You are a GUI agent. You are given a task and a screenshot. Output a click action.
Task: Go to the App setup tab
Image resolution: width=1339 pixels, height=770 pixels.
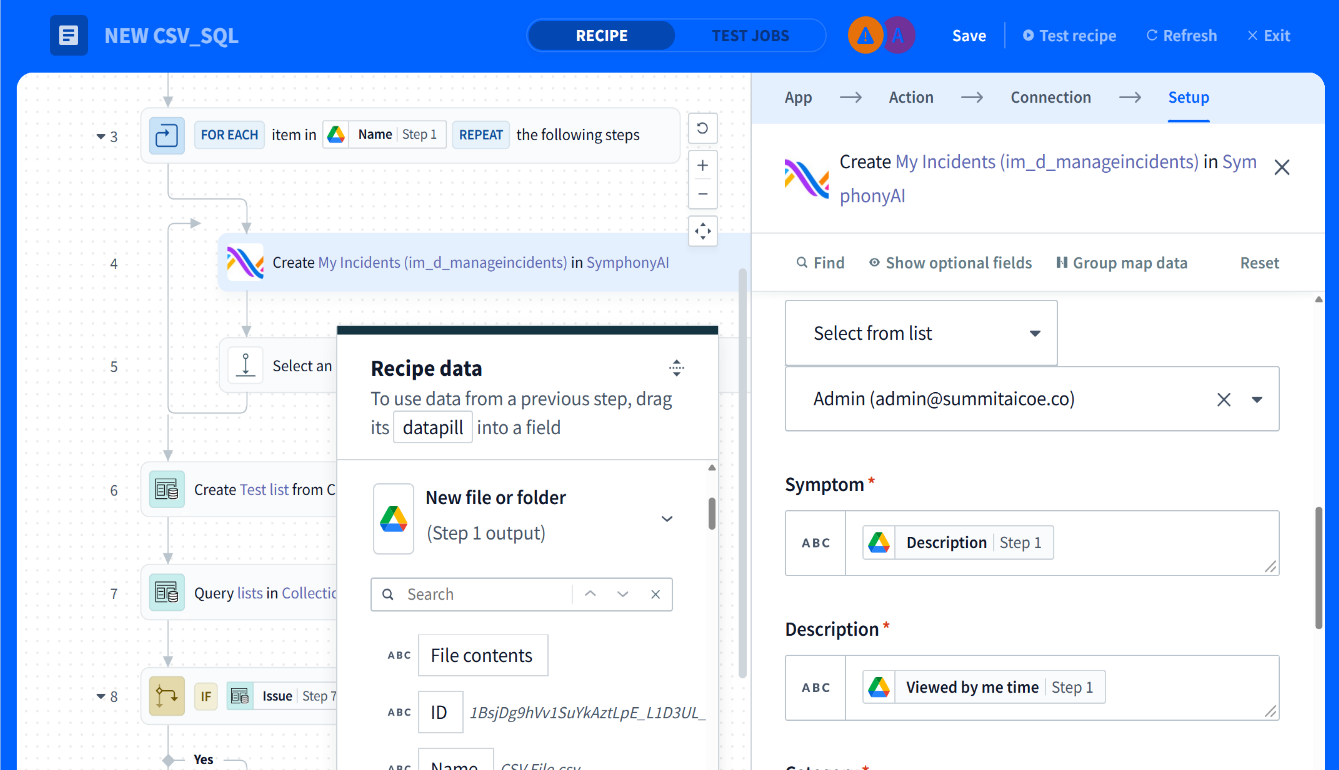click(798, 97)
